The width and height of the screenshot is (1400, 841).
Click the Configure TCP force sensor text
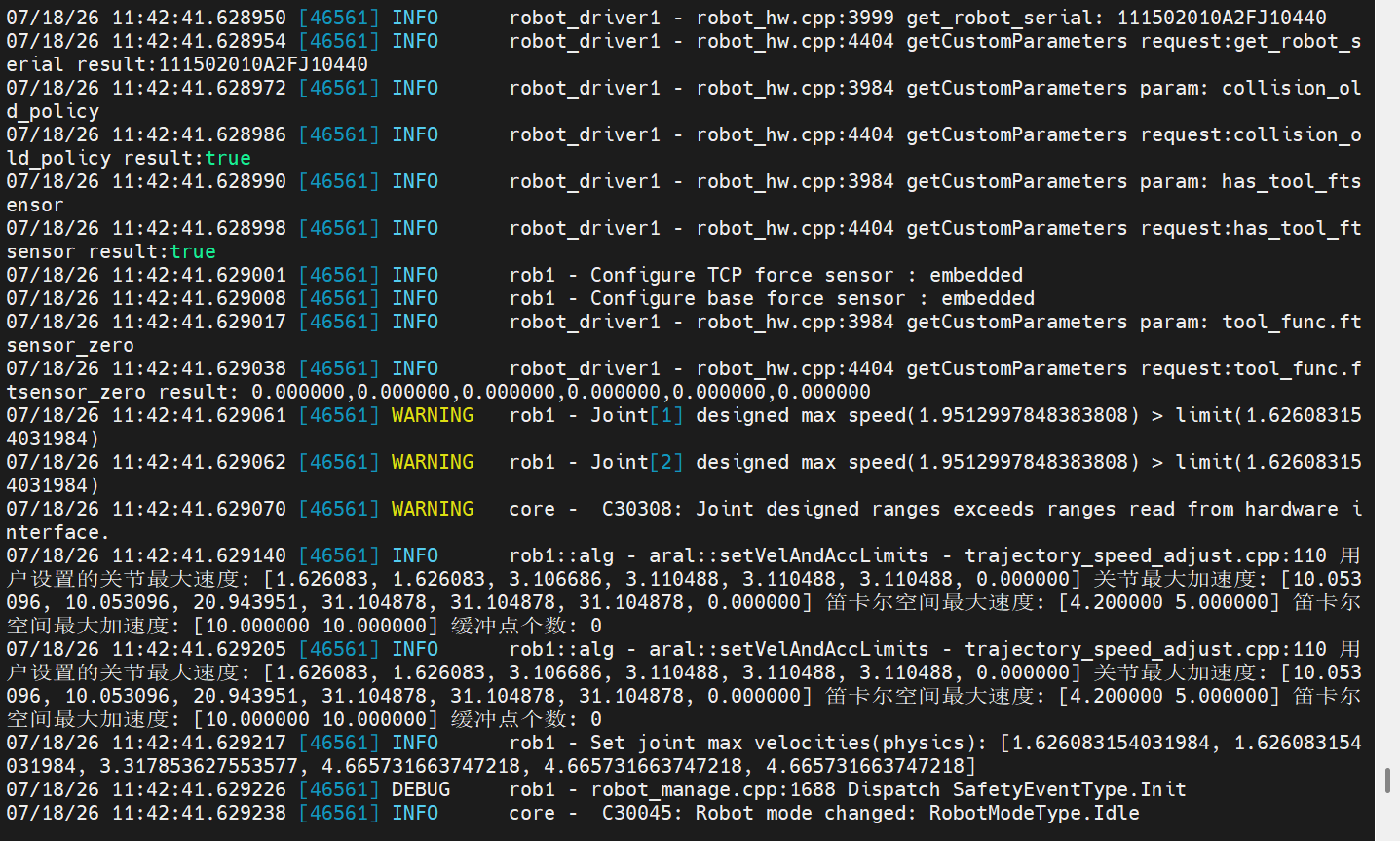741,275
